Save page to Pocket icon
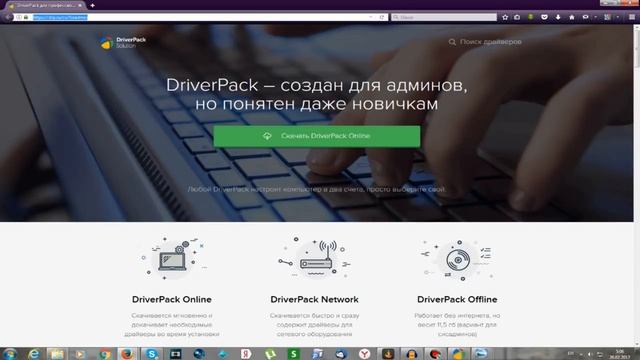Viewport: 640px width, 360px height. [544, 17]
